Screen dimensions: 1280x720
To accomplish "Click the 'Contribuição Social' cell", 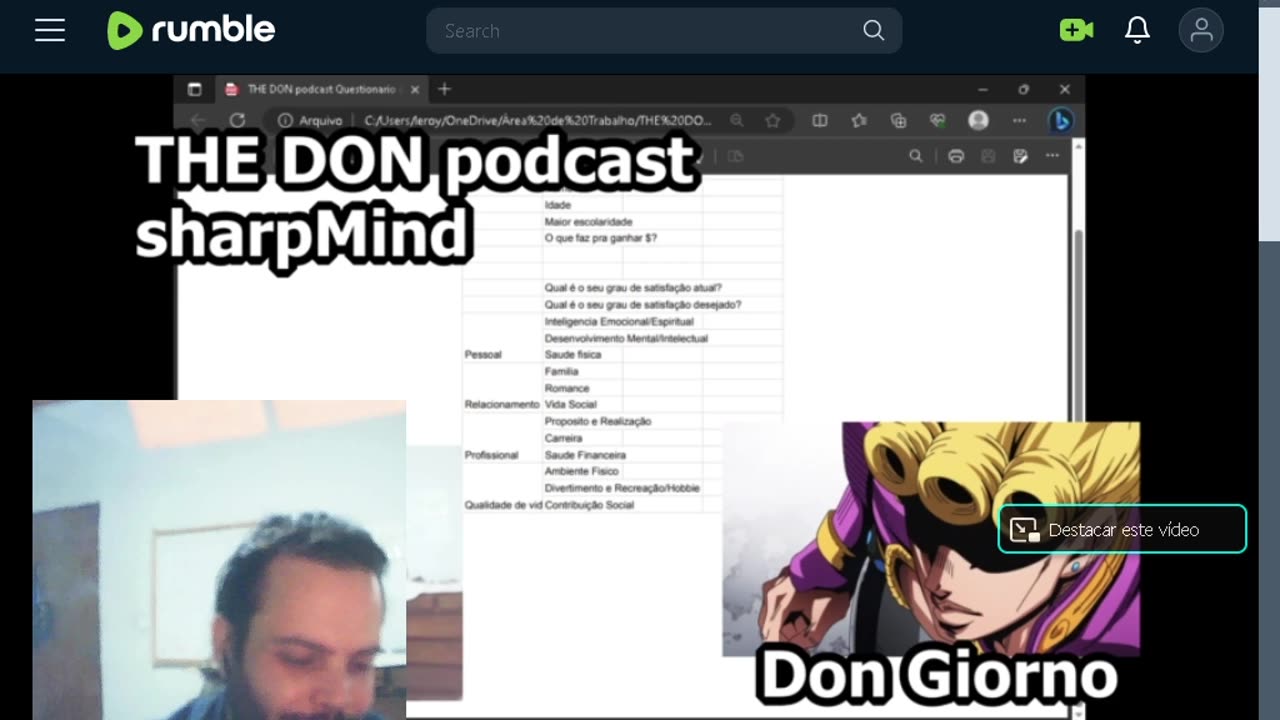I will (590, 505).
